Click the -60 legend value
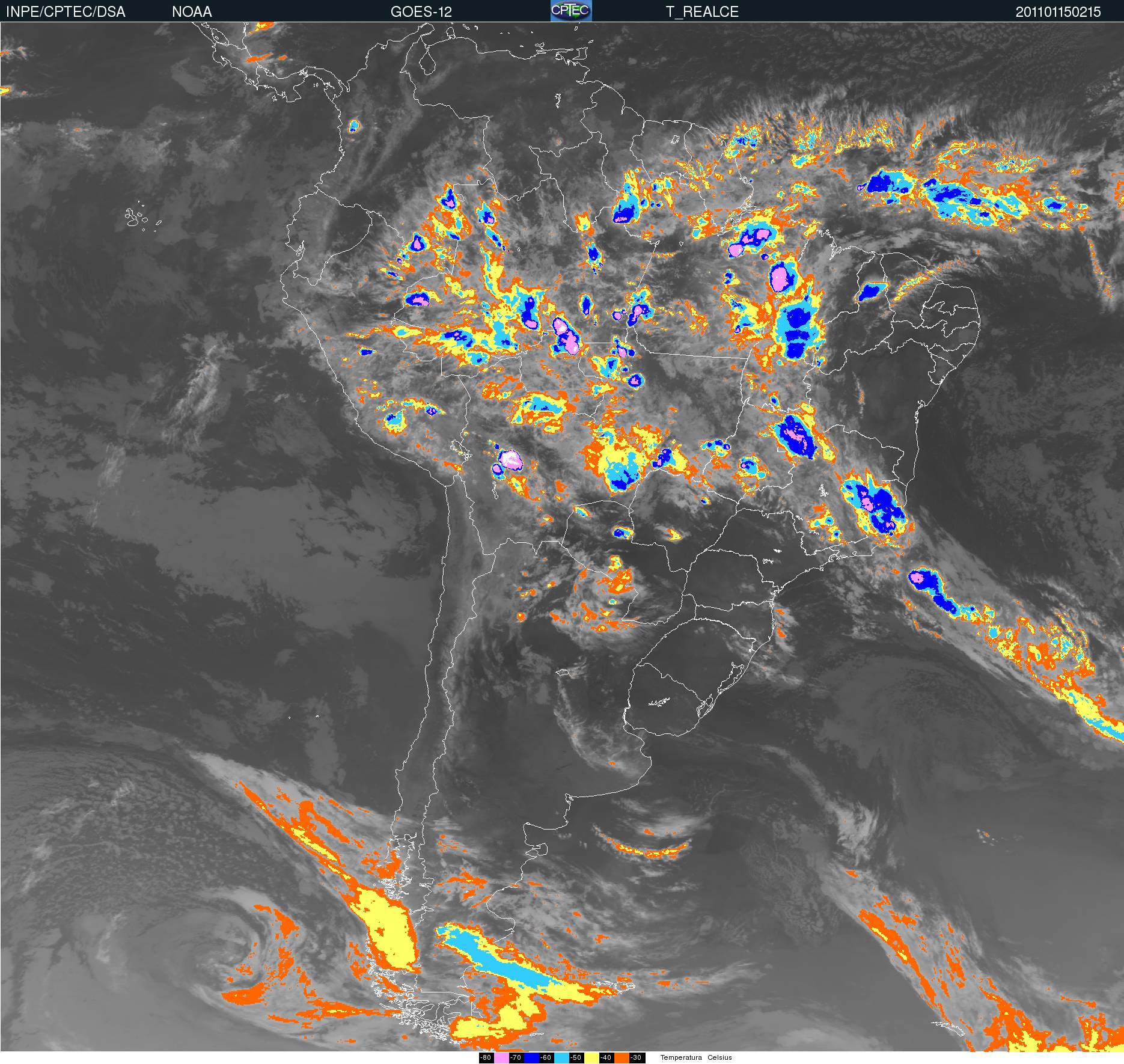This screenshot has width=1124, height=1064. (x=546, y=1058)
